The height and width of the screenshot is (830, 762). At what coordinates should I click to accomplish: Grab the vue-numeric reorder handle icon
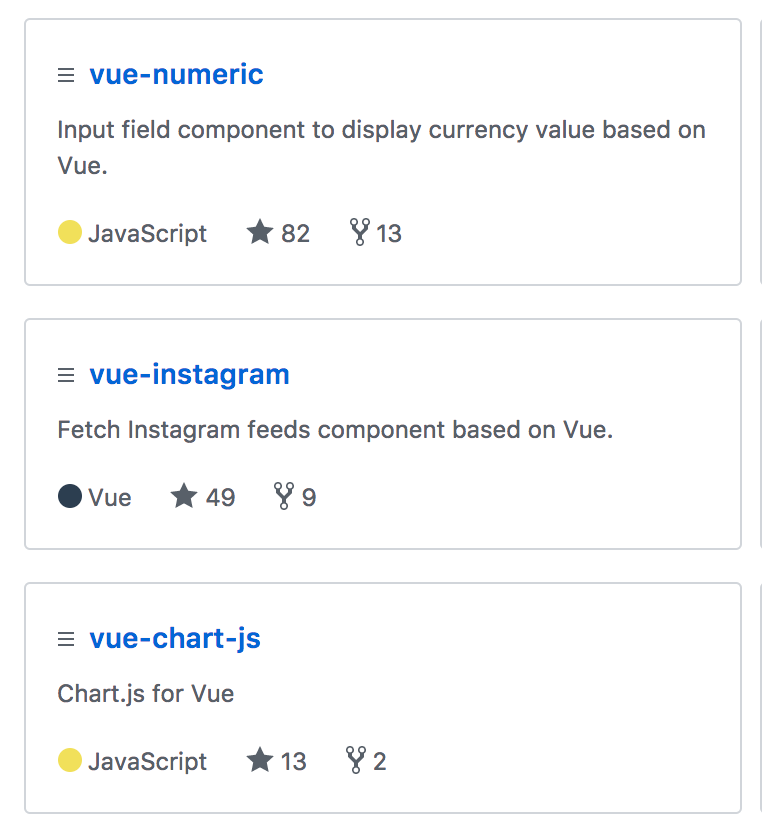66,75
